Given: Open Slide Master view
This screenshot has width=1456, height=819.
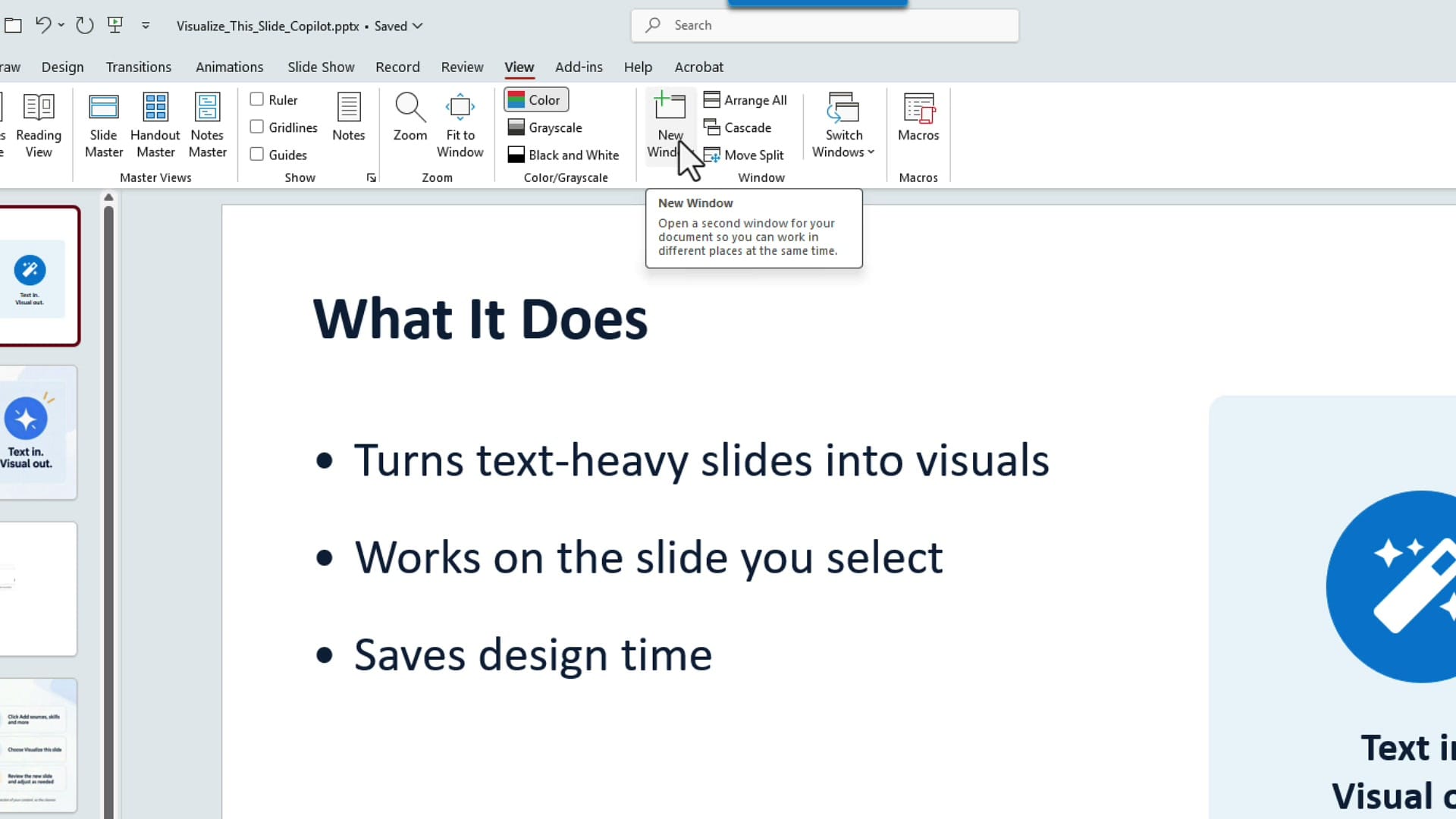Looking at the screenshot, I should click(x=104, y=125).
